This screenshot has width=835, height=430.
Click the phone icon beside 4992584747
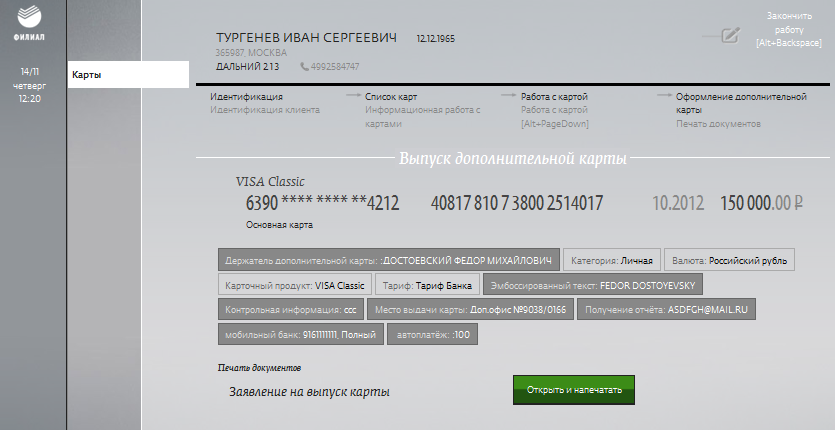coord(304,67)
